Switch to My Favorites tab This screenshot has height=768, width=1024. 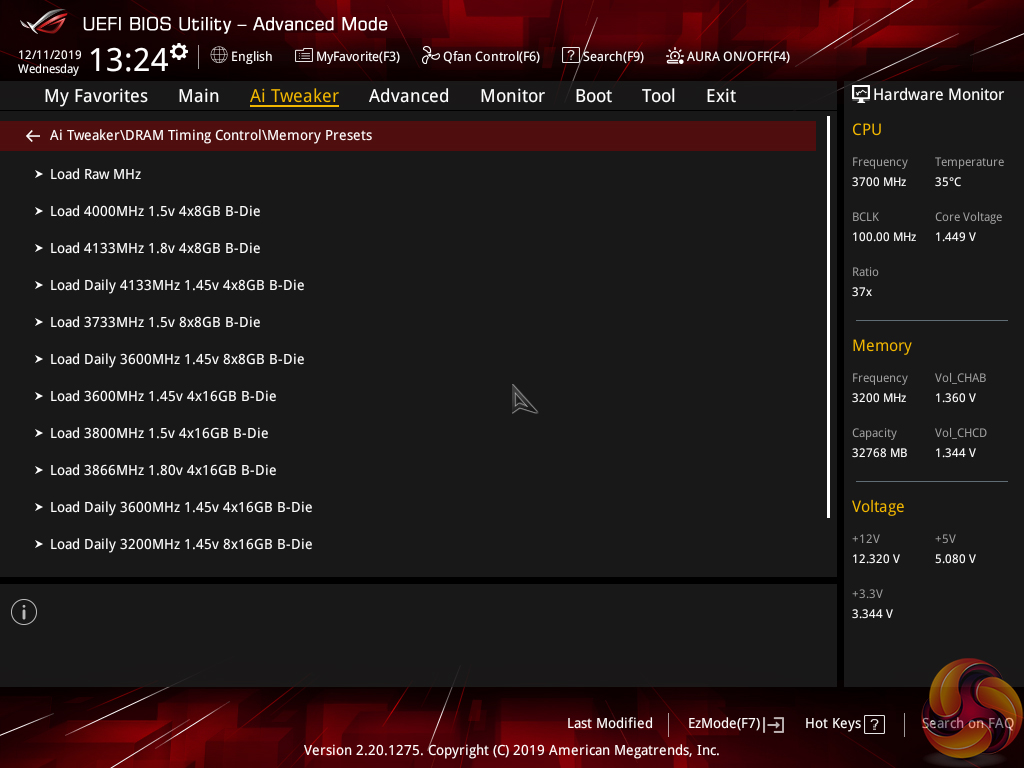tap(96, 96)
